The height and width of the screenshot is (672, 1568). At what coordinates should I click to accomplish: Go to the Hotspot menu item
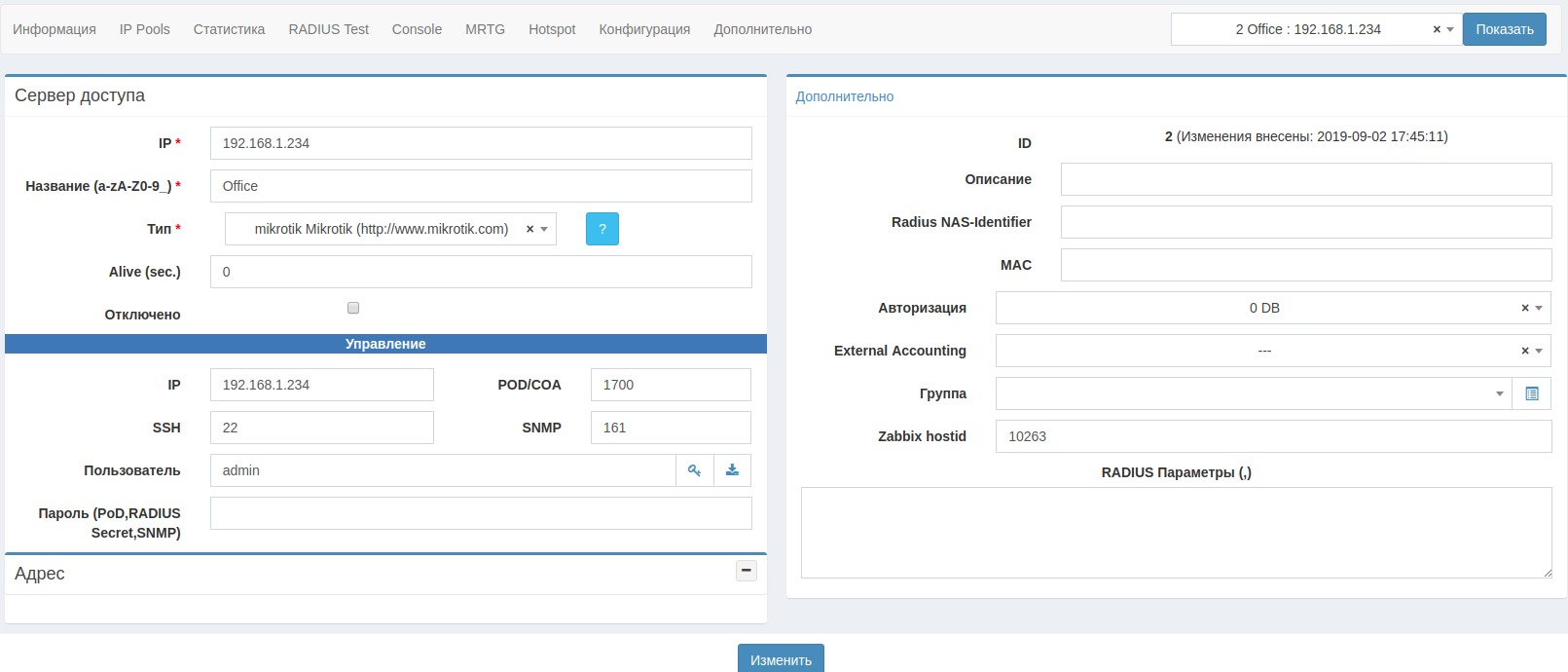coord(552,29)
